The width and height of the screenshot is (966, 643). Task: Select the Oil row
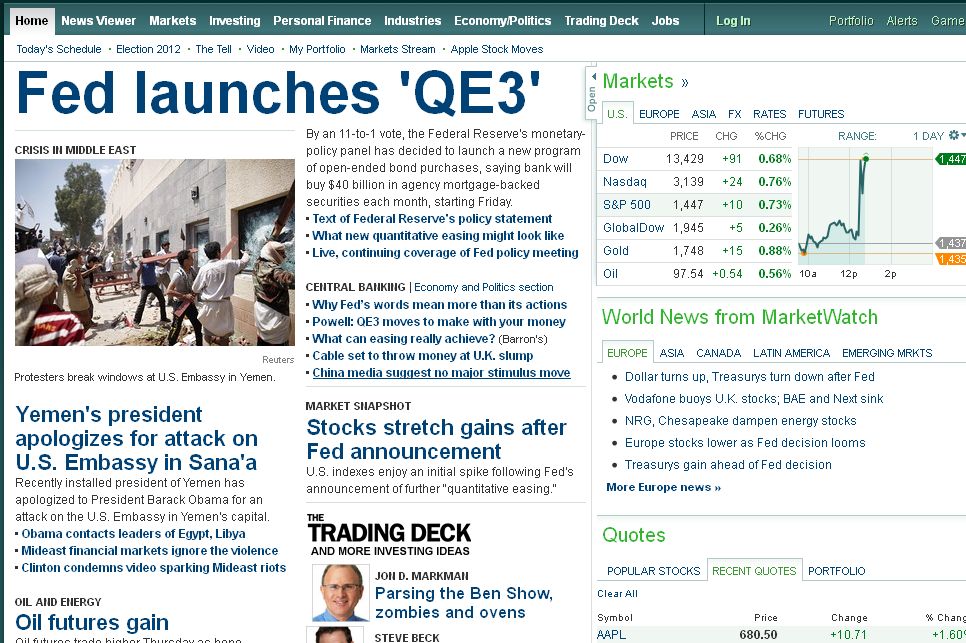[696, 273]
